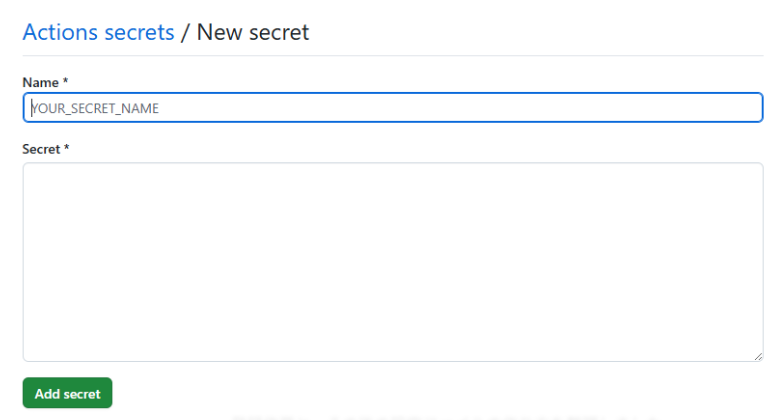Click the YOUR_SECRET_NAME placeholder text
779x420 pixels.
tap(96, 108)
